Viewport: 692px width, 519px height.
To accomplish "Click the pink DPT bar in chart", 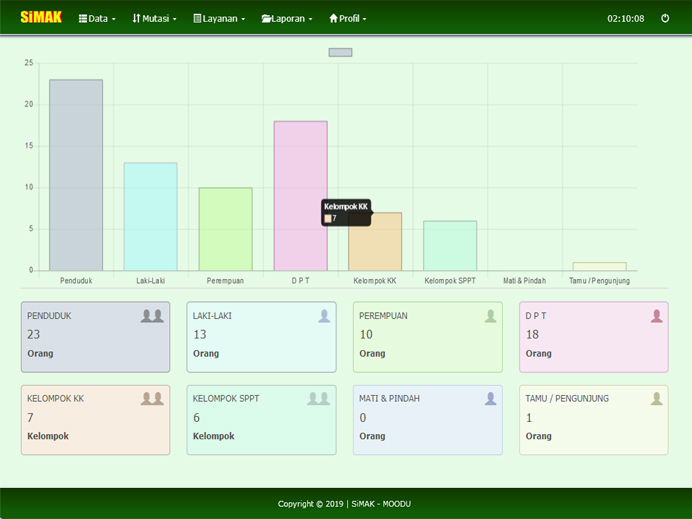I will [x=301, y=195].
